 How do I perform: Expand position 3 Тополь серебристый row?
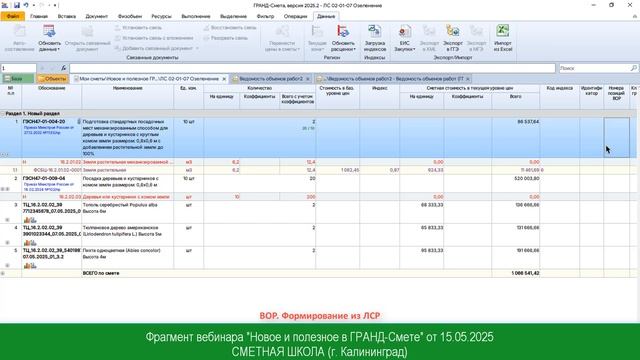coord(7,220)
